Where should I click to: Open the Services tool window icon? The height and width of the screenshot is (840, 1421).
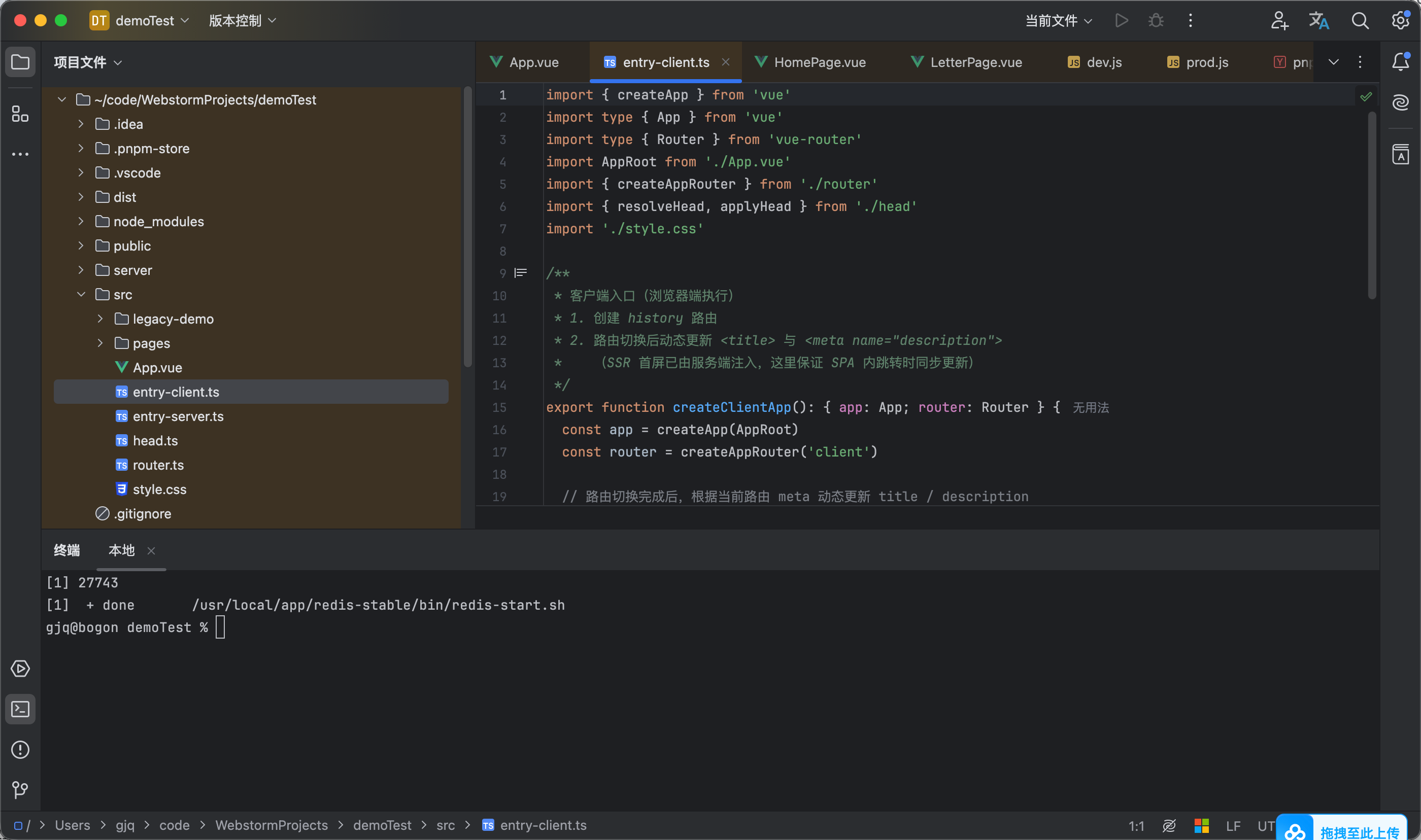click(x=20, y=669)
